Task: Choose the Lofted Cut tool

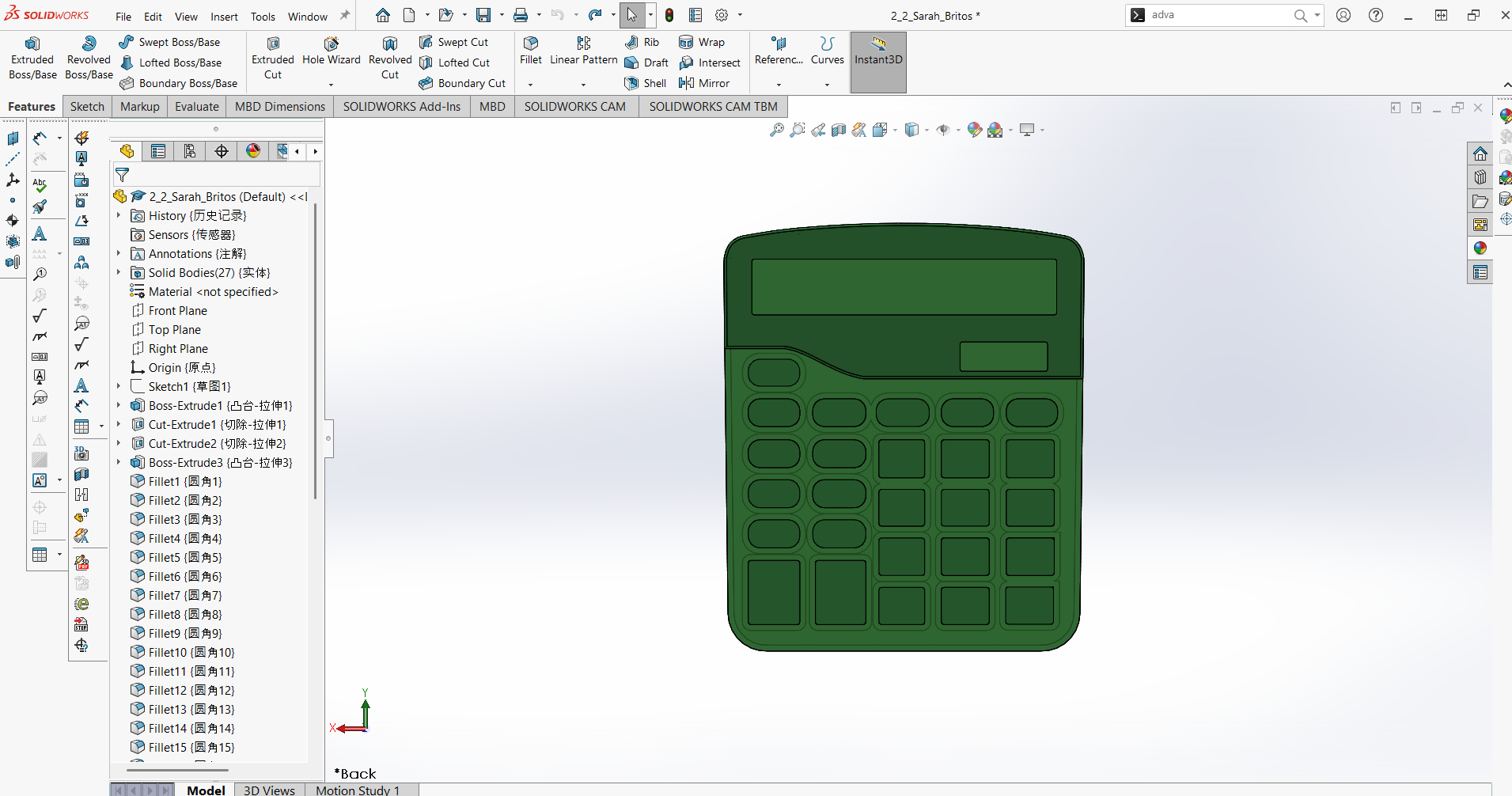Action: pos(454,63)
